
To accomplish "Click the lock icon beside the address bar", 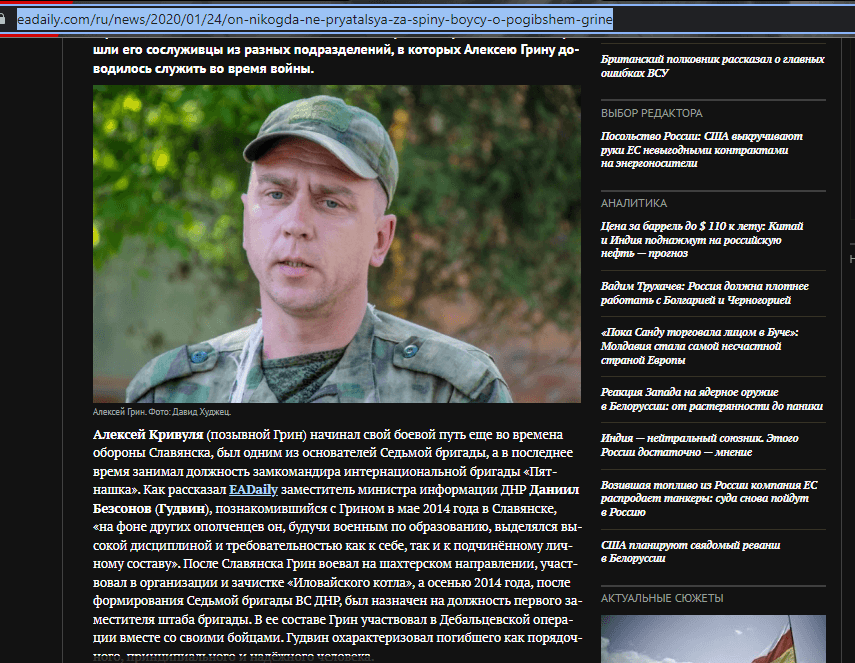I will 2,20.
